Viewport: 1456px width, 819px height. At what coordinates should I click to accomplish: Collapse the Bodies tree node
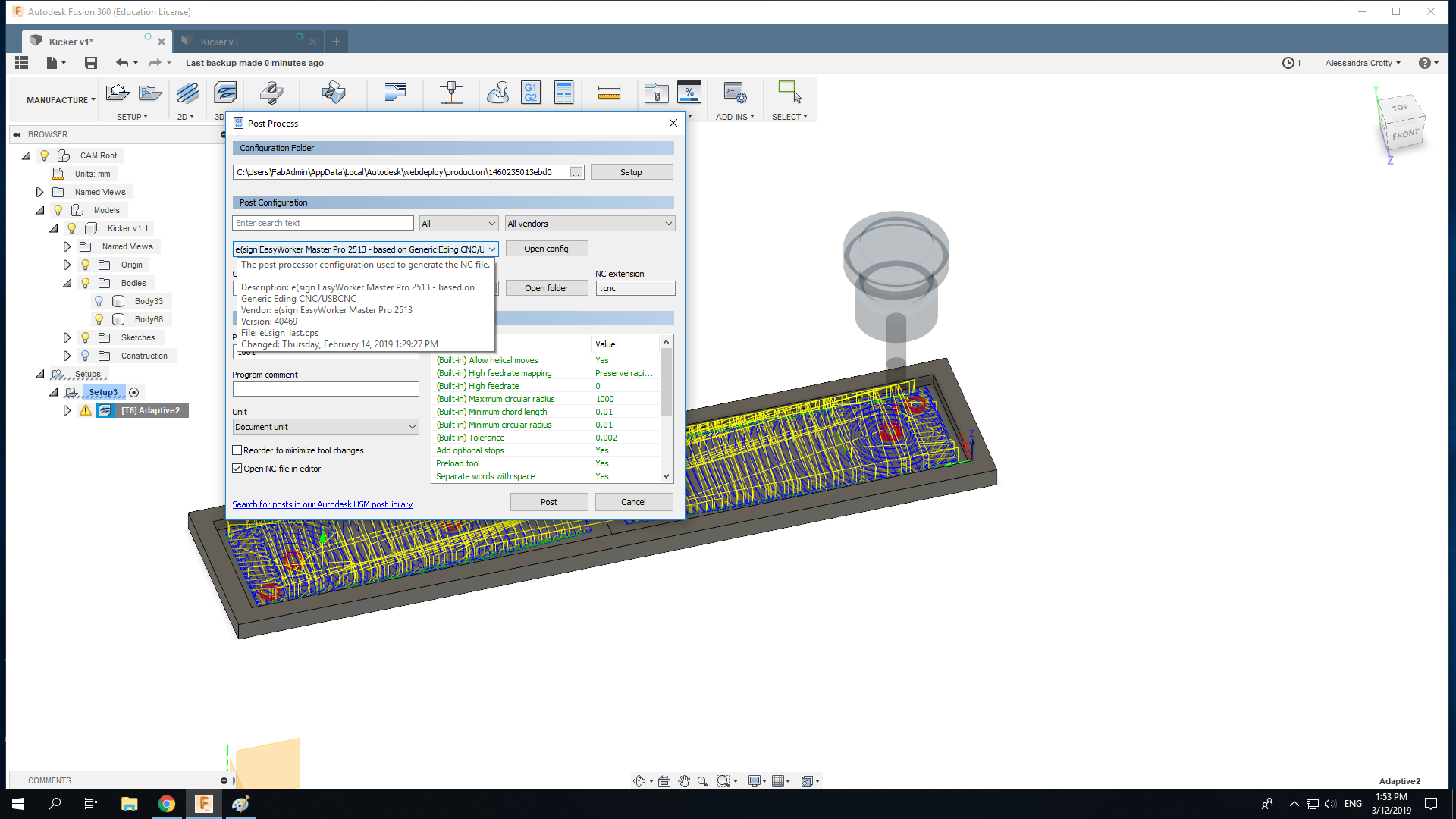point(67,283)
